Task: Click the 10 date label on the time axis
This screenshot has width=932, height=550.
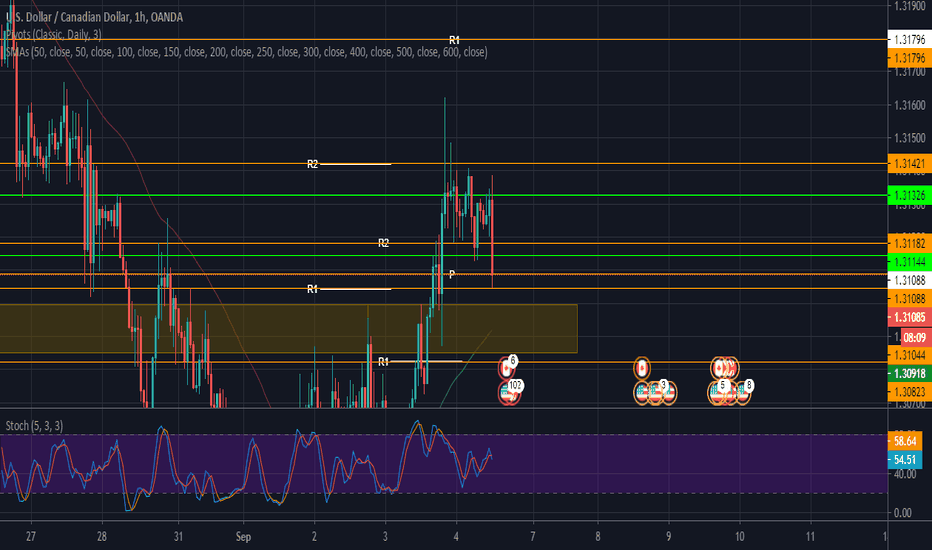Action: pos(739,537)
